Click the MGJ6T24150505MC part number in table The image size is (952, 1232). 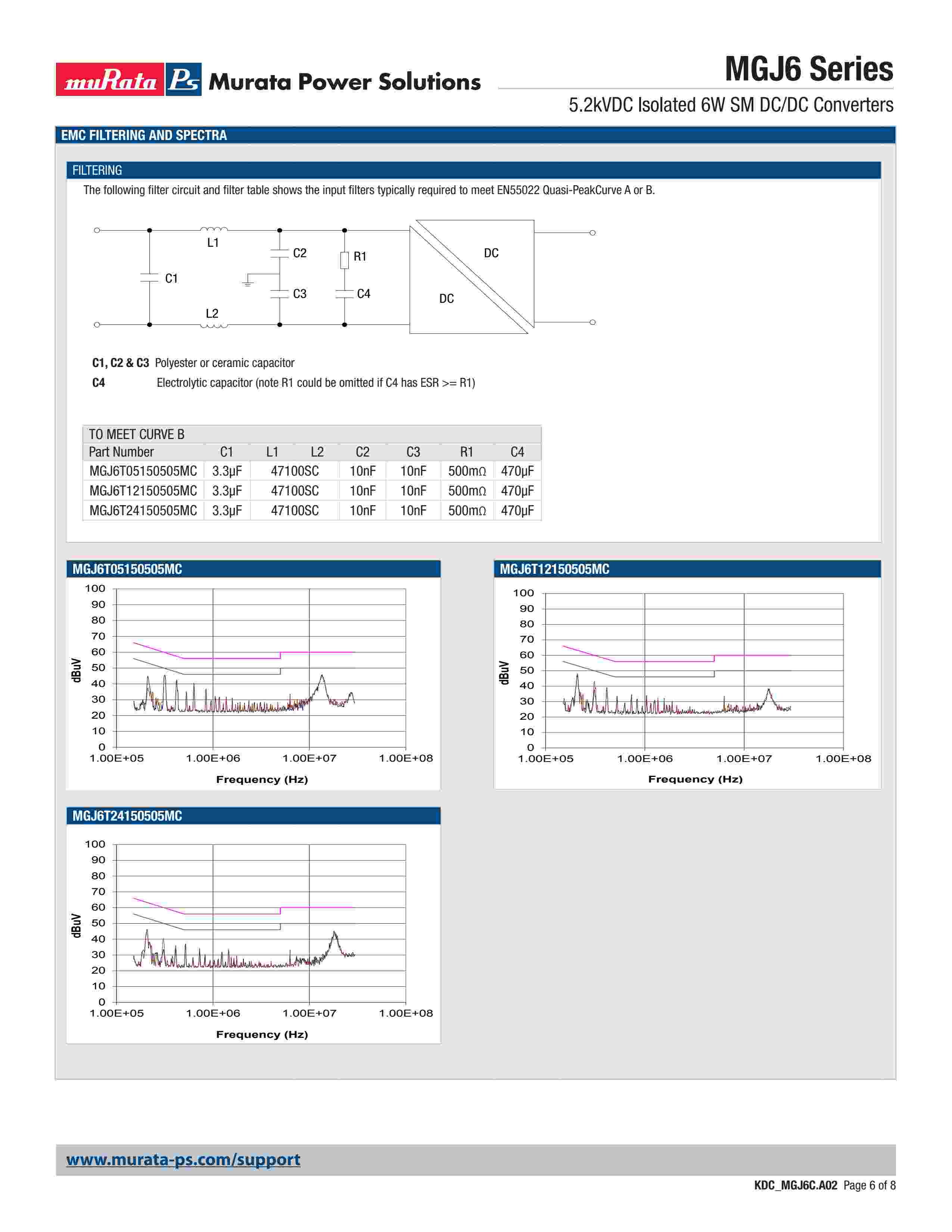143,510
